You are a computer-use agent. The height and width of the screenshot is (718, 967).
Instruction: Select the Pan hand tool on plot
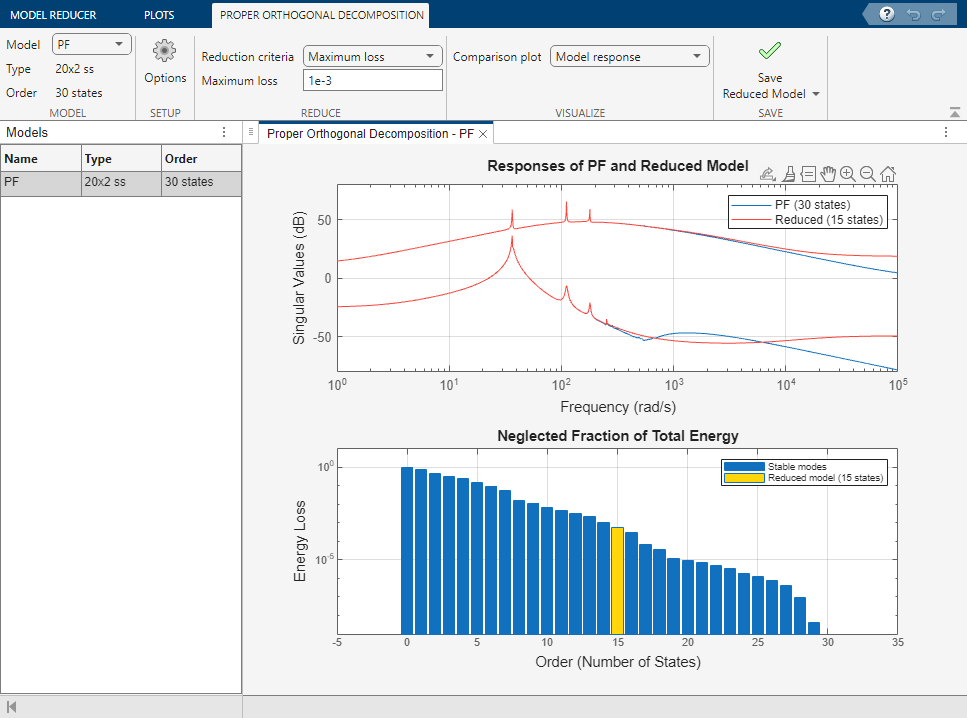pos(827,174)
